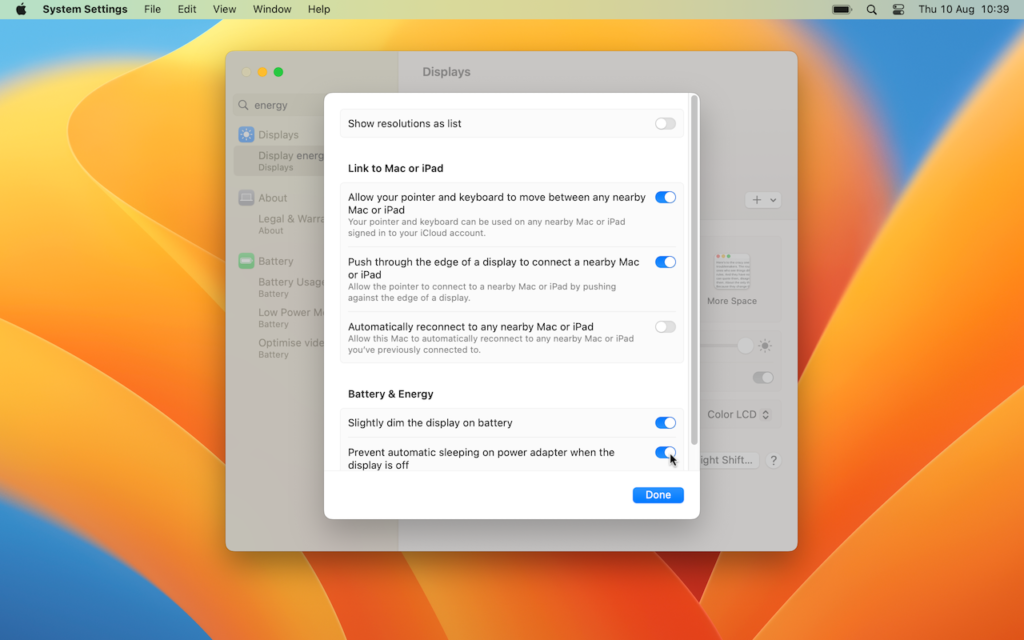Viewport: 1024px width, 640px height.
Task: Click the search magnifier icon in sidebar
Action: [x=244, y=105]
